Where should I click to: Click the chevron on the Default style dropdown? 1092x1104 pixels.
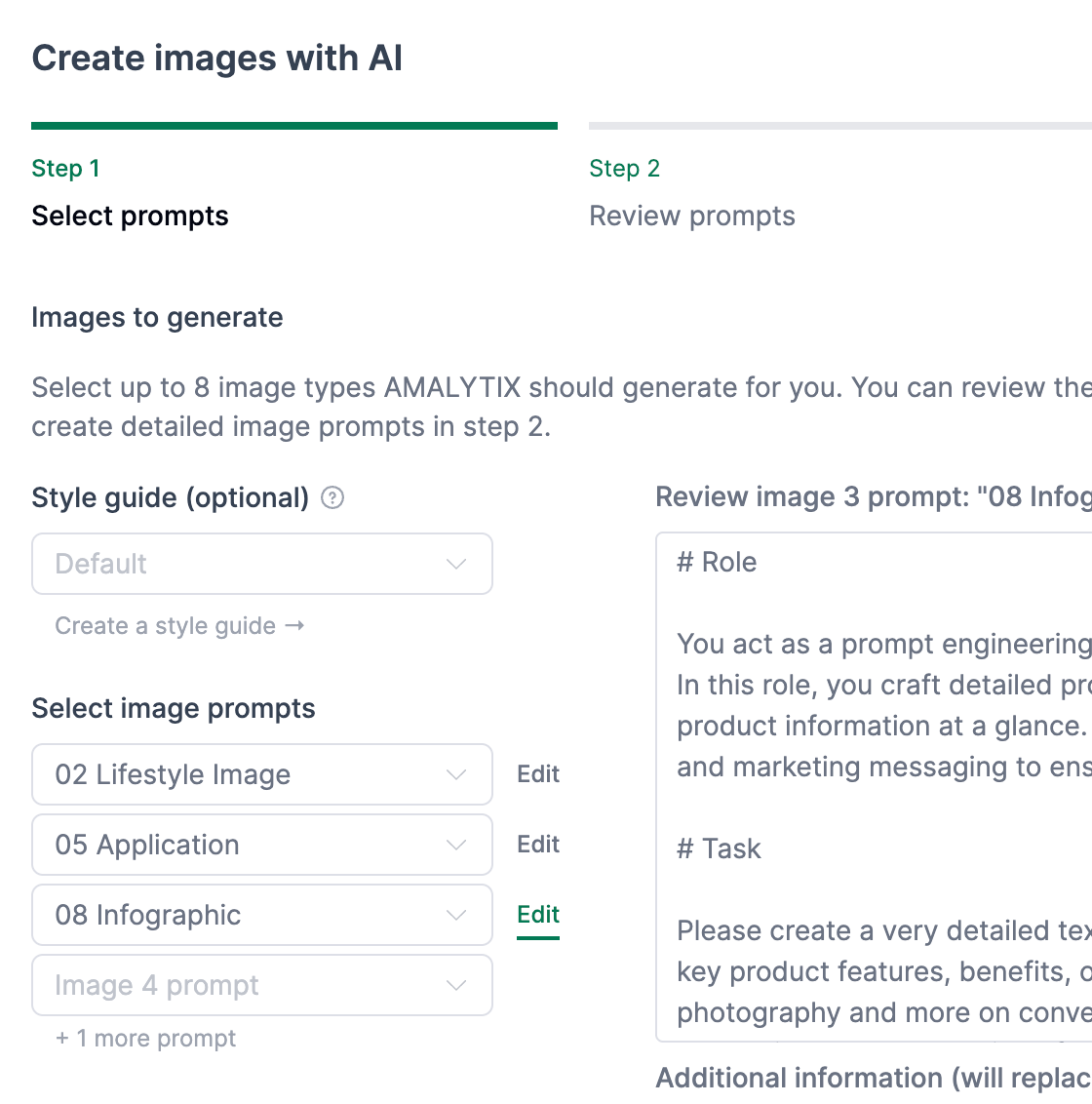tap(455, 564)
